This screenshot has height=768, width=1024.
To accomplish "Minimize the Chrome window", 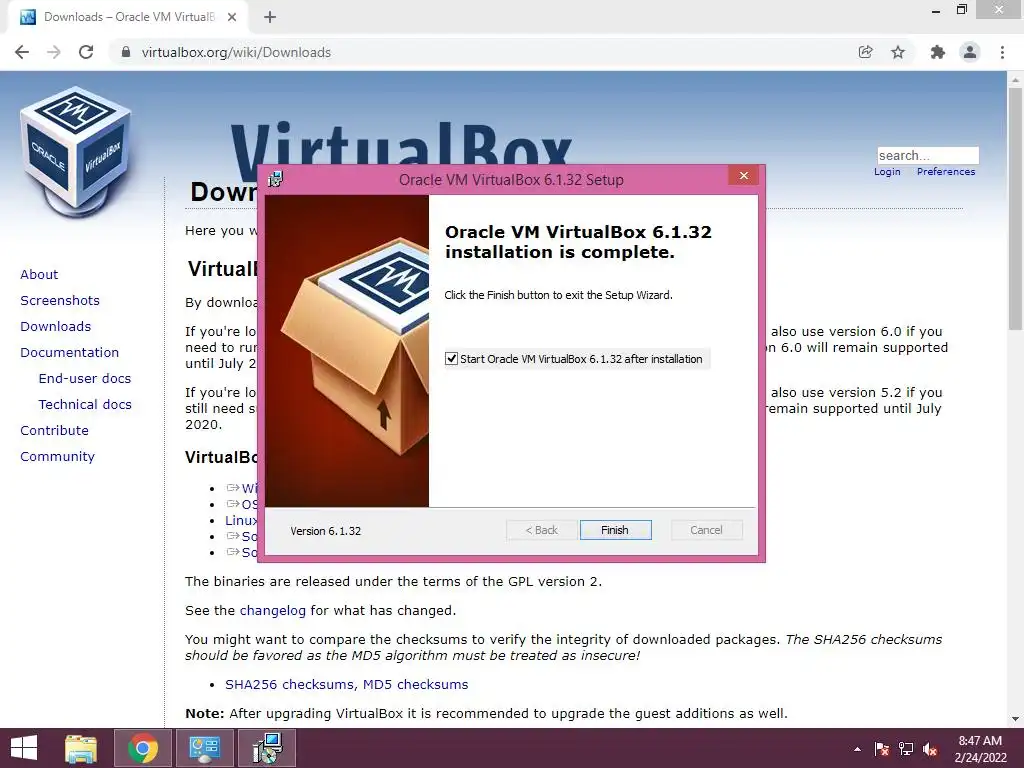I will pyautogui.click(x=936, y=10).
